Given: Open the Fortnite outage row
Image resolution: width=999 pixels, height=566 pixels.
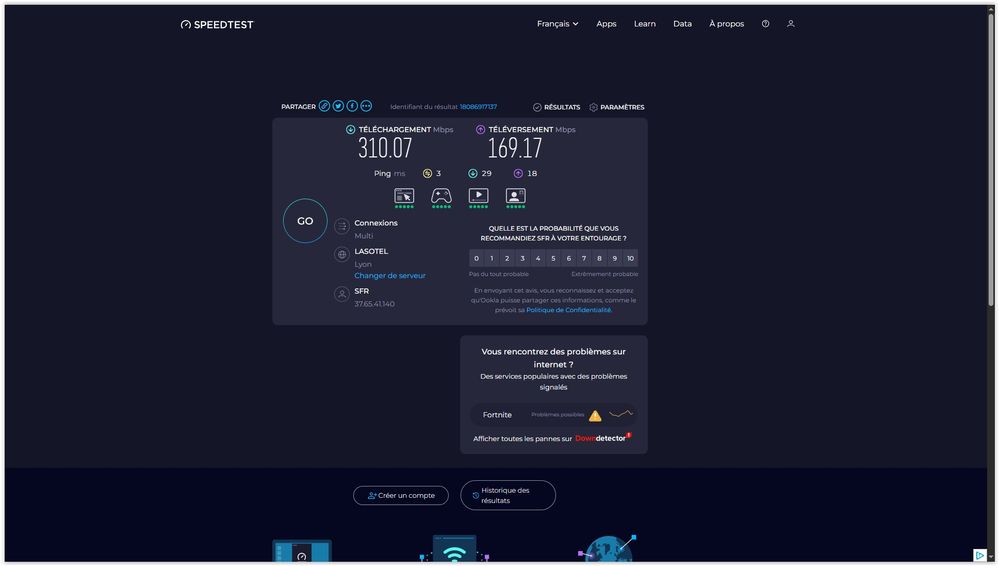Looking at the screenshot, I should point(553,415).
